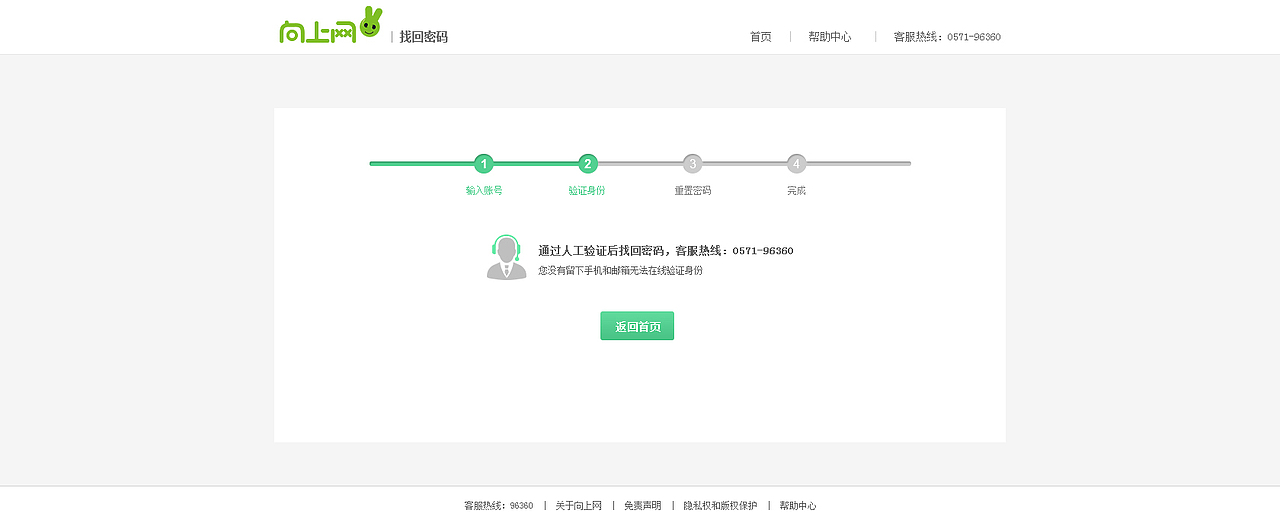The image size is (1280, 523).
Task: Click the customer service headset avatar icon
Action: pos(507,257)
